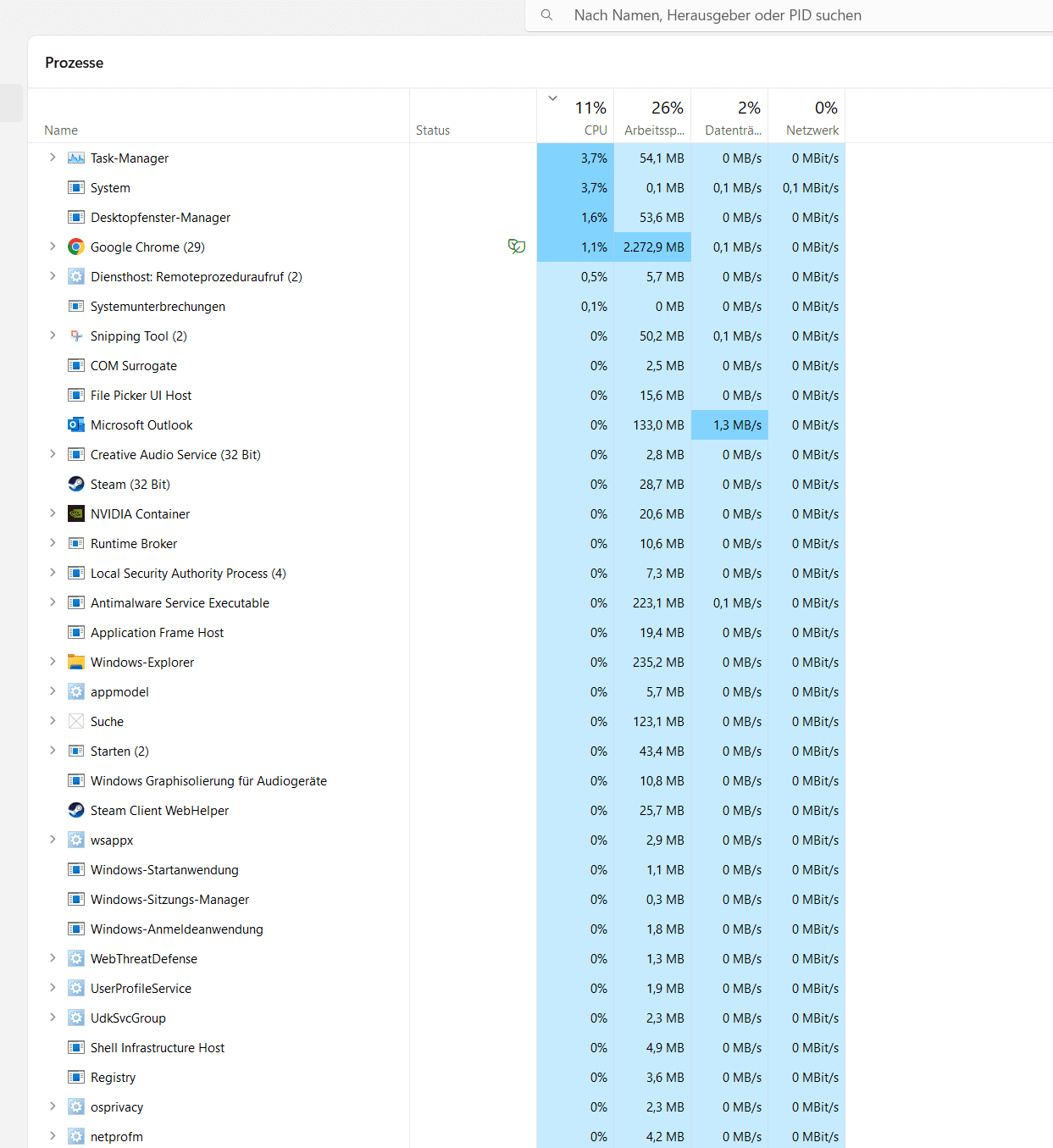The image size is (1053, 1148).
Task: Sort by Arbeitsspeicher column
Action: [x=652, y=116]
